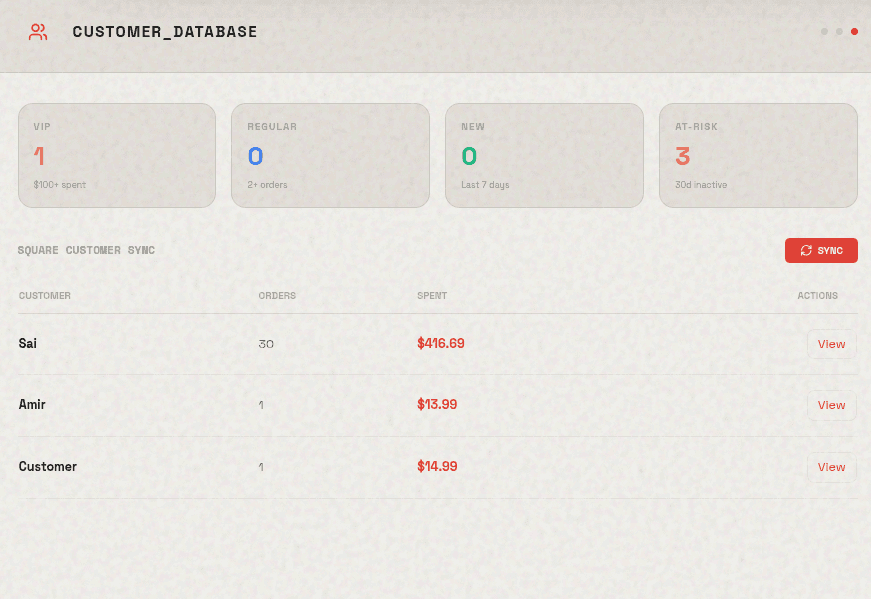The width and height of the screenshot is (871, 599).
Task: Select the Regular customers stat card
Action: [x=330, y=155]
